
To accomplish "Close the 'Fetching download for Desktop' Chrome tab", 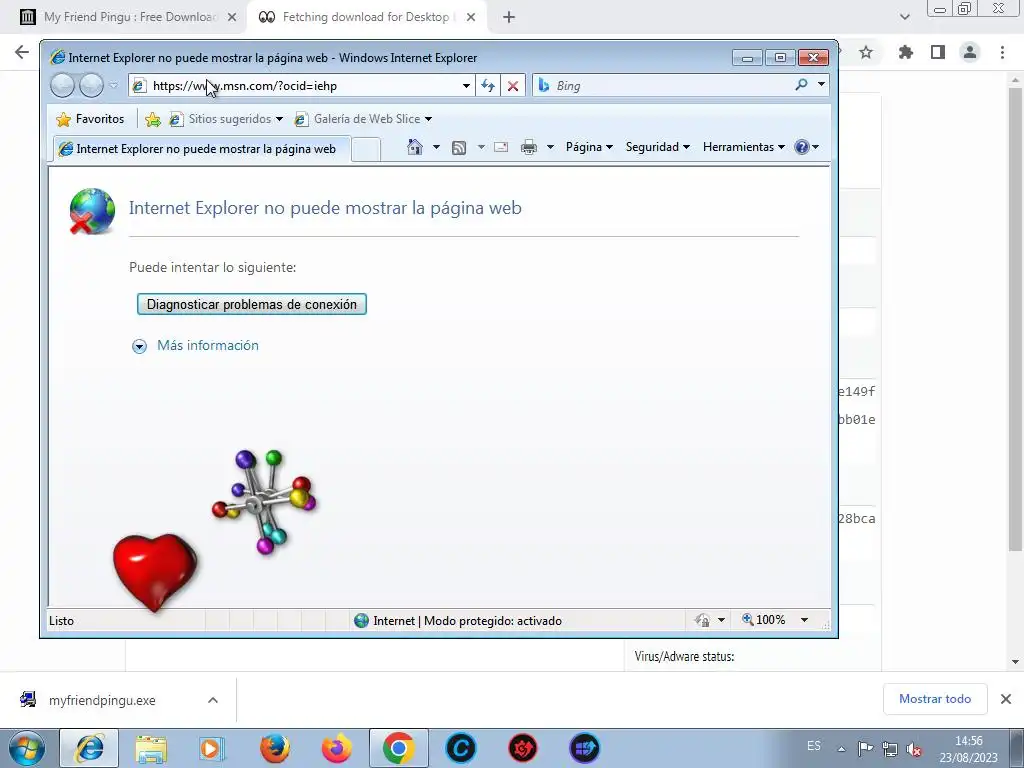I will click(x=471, y=18).
